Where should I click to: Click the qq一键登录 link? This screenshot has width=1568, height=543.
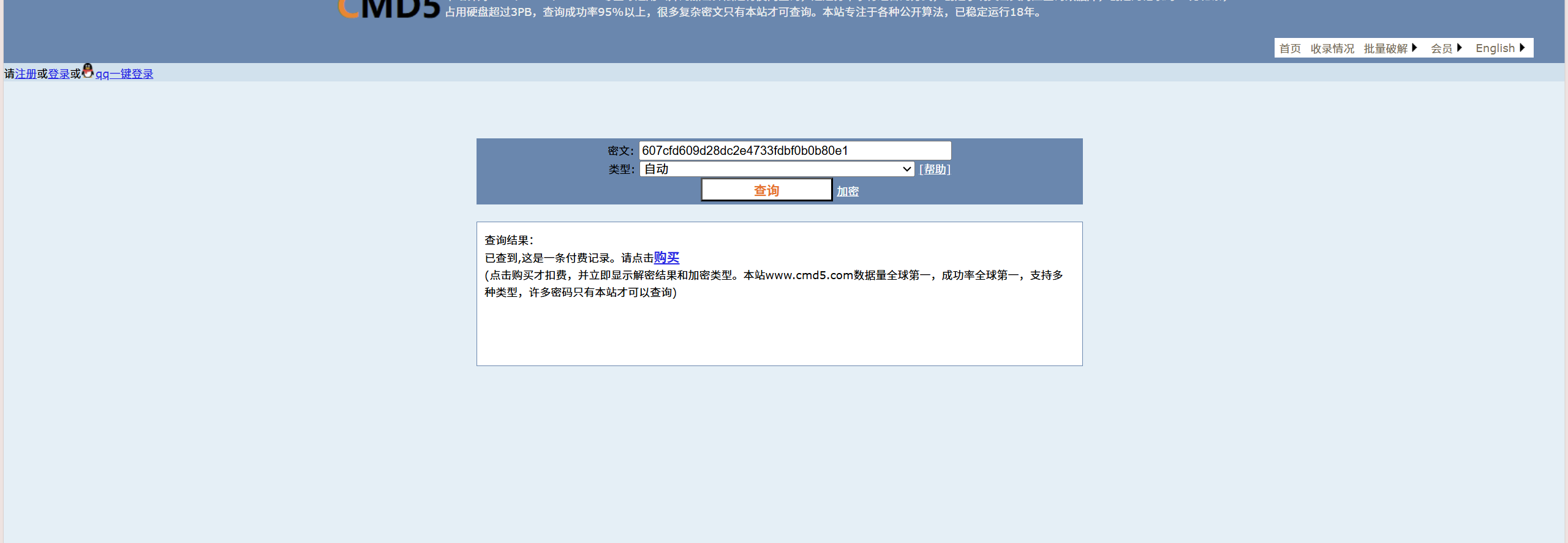coord(124,74)
